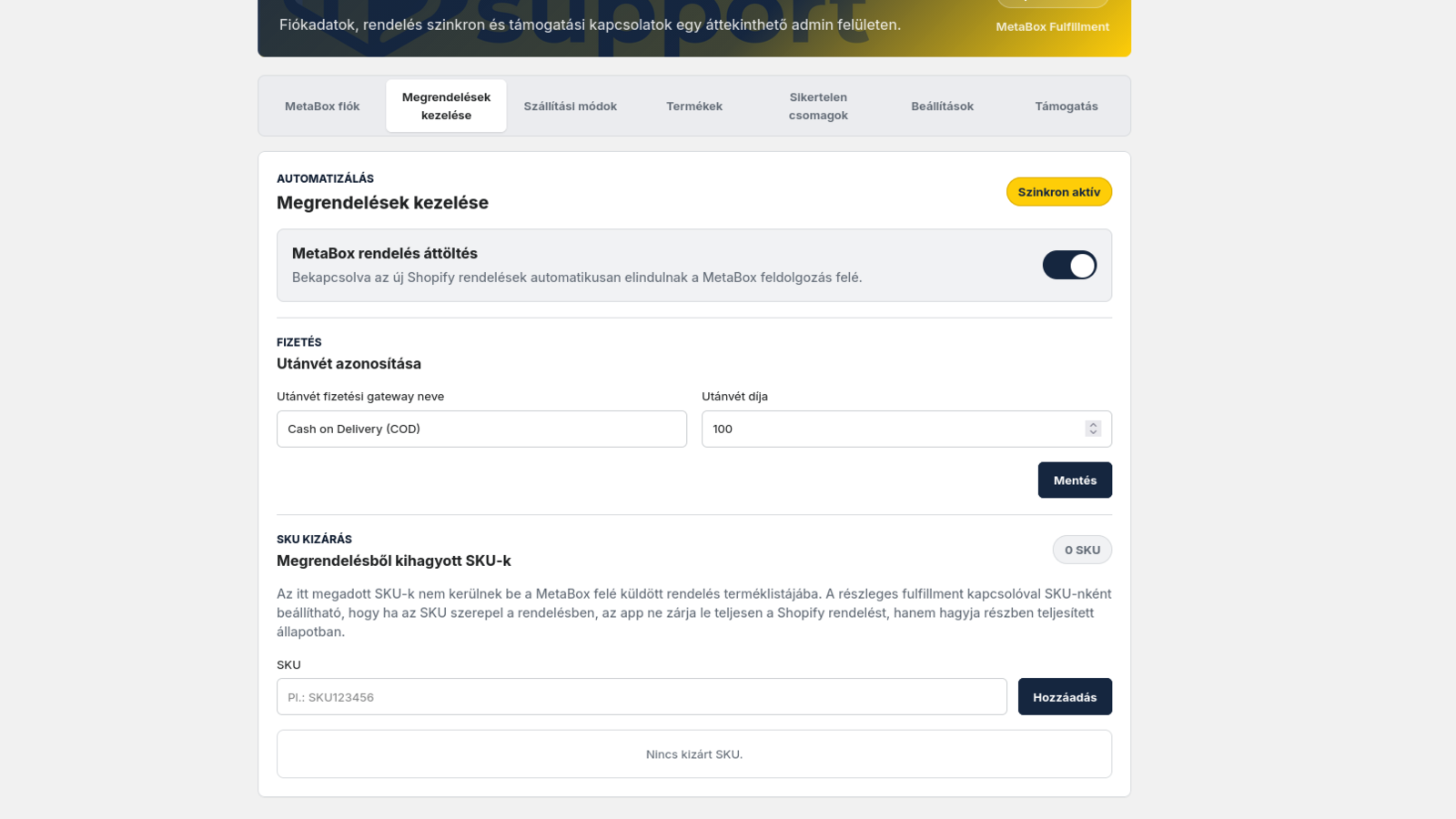Go to the Termékek tab
Screen dimensions: 1456x819
pos(694,106)
